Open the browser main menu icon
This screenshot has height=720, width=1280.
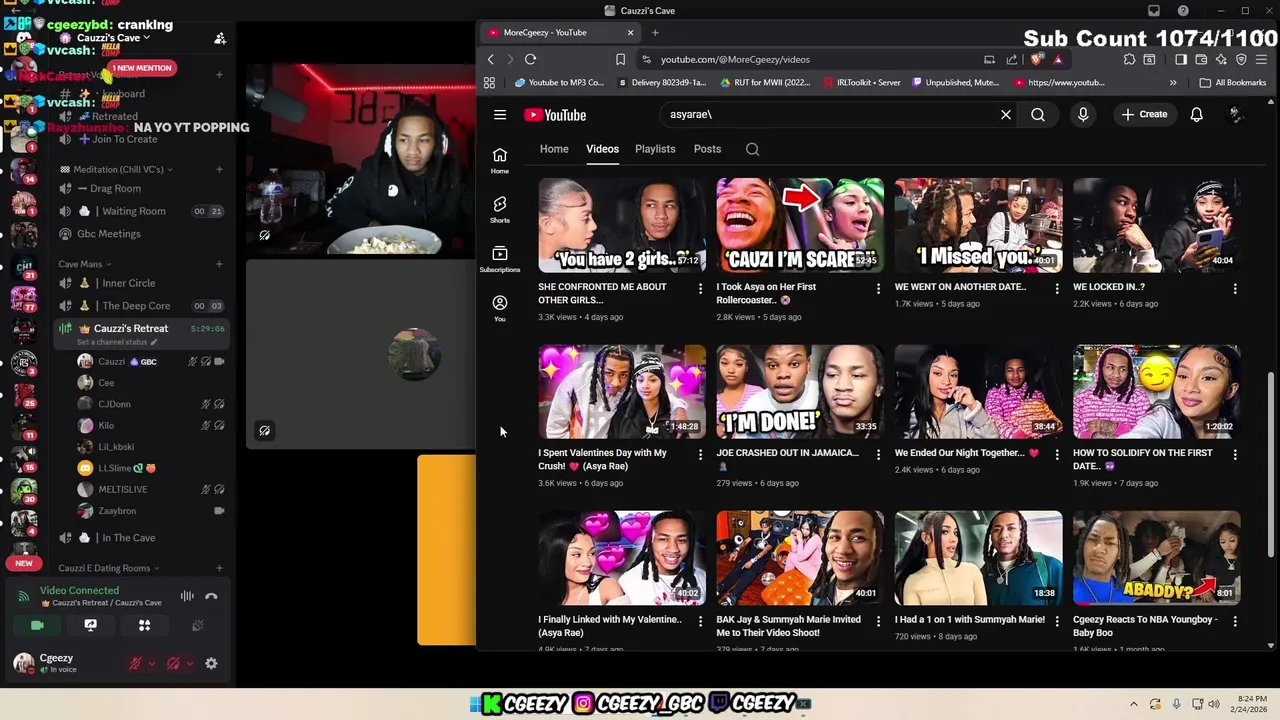(1259, 59)
